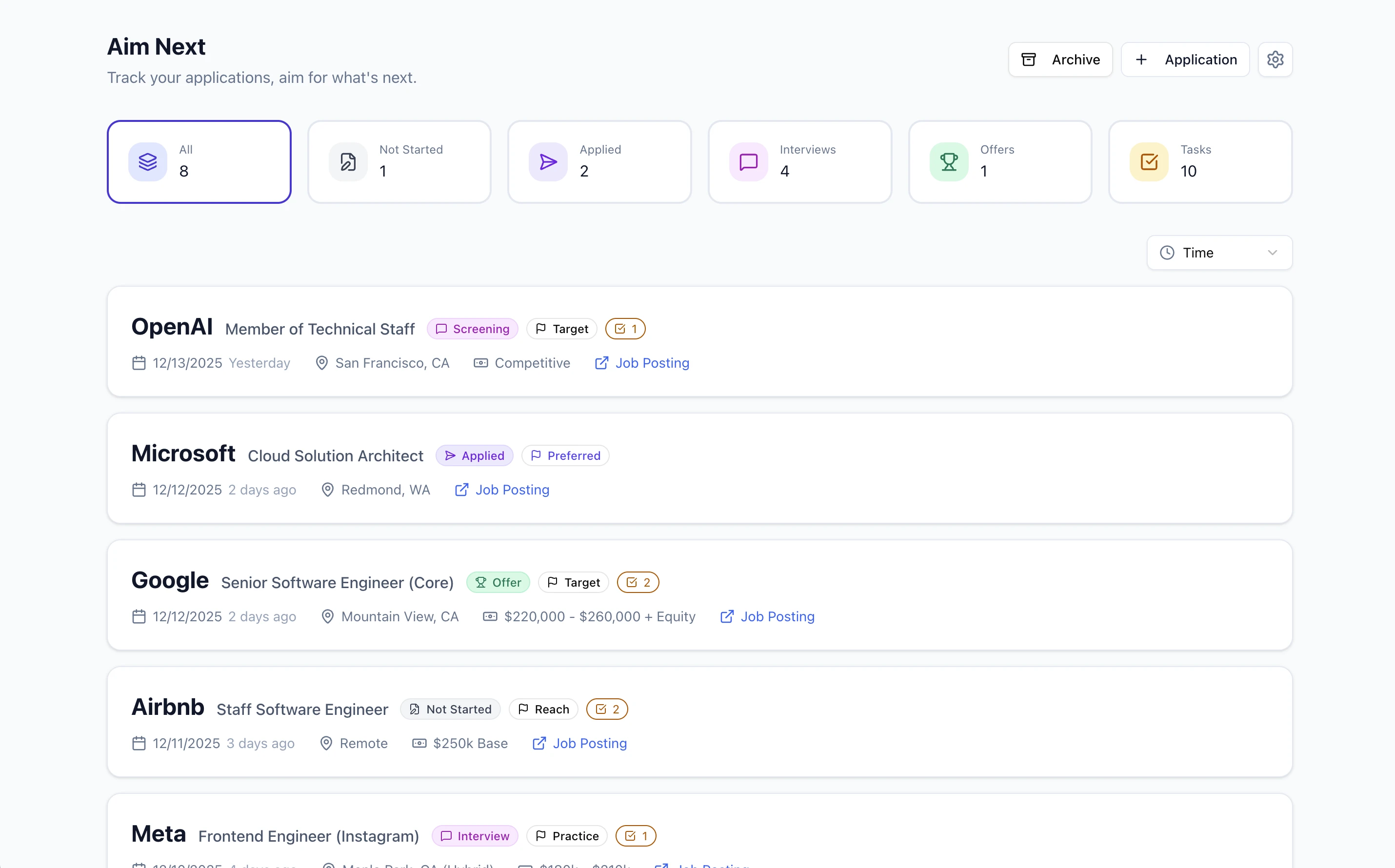
Task: Click the paper-plane icon on the Applied card
Action: [x=548, y=161]
